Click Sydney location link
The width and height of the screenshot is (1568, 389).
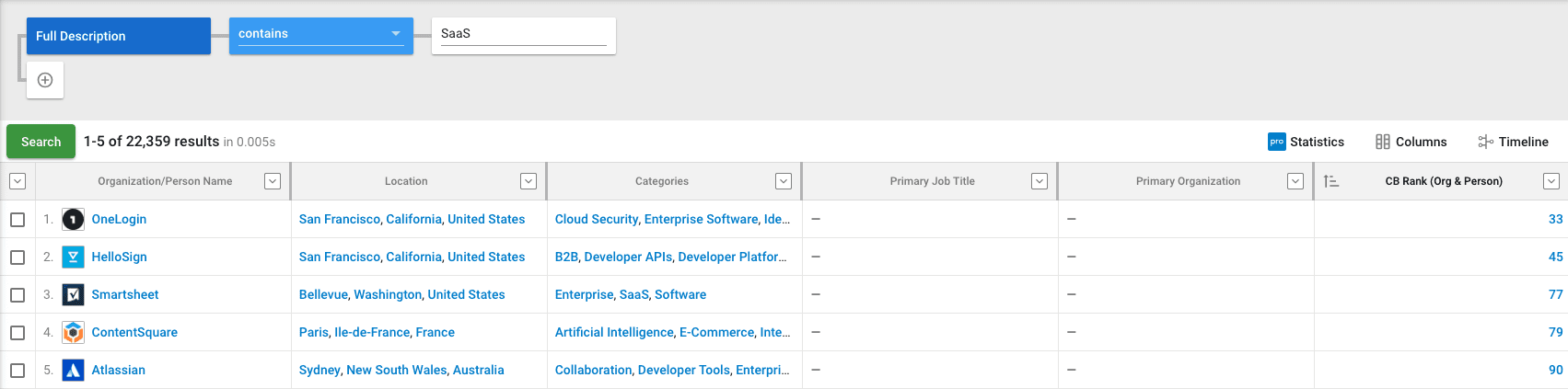pos(319,370)
